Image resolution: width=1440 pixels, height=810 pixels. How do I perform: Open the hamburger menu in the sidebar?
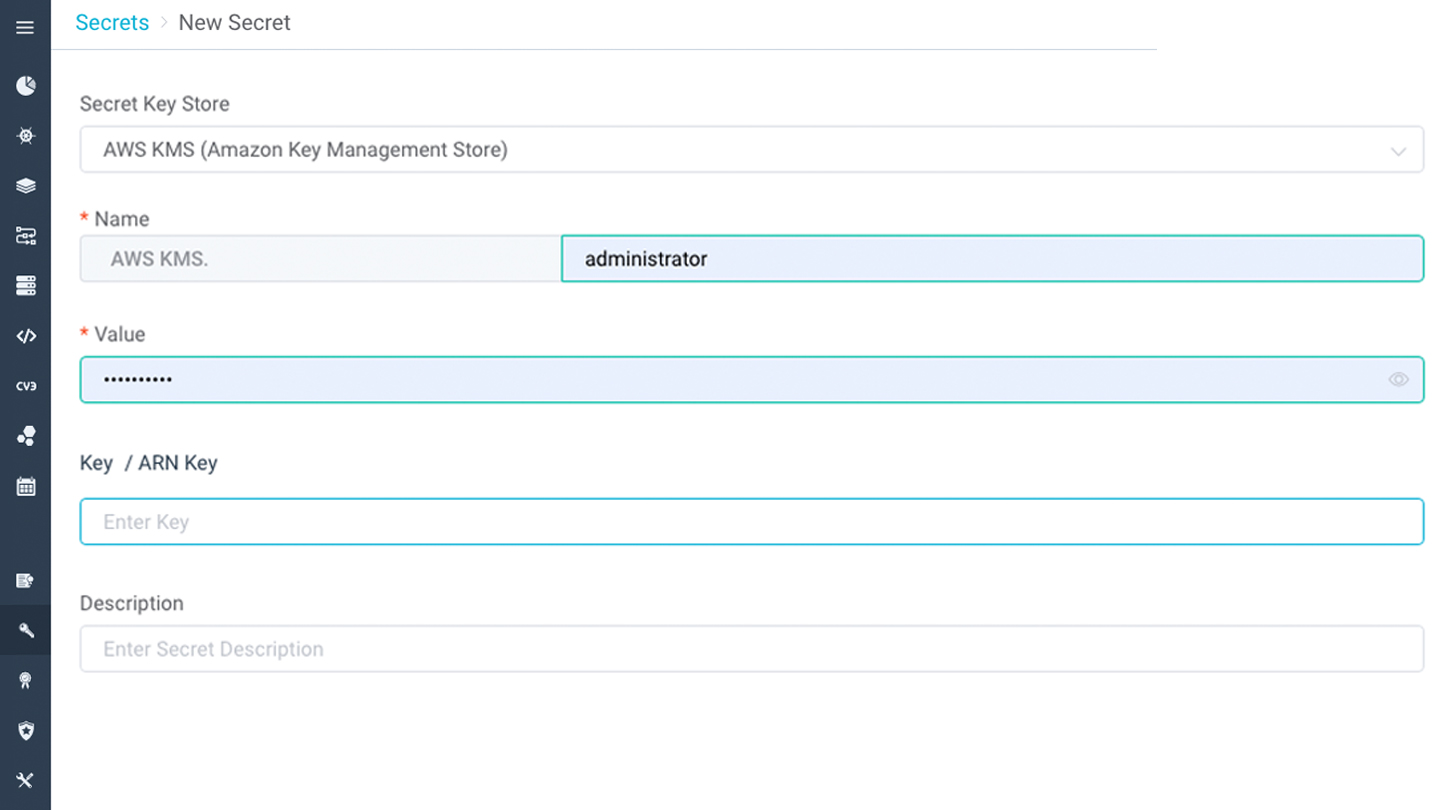25,28
